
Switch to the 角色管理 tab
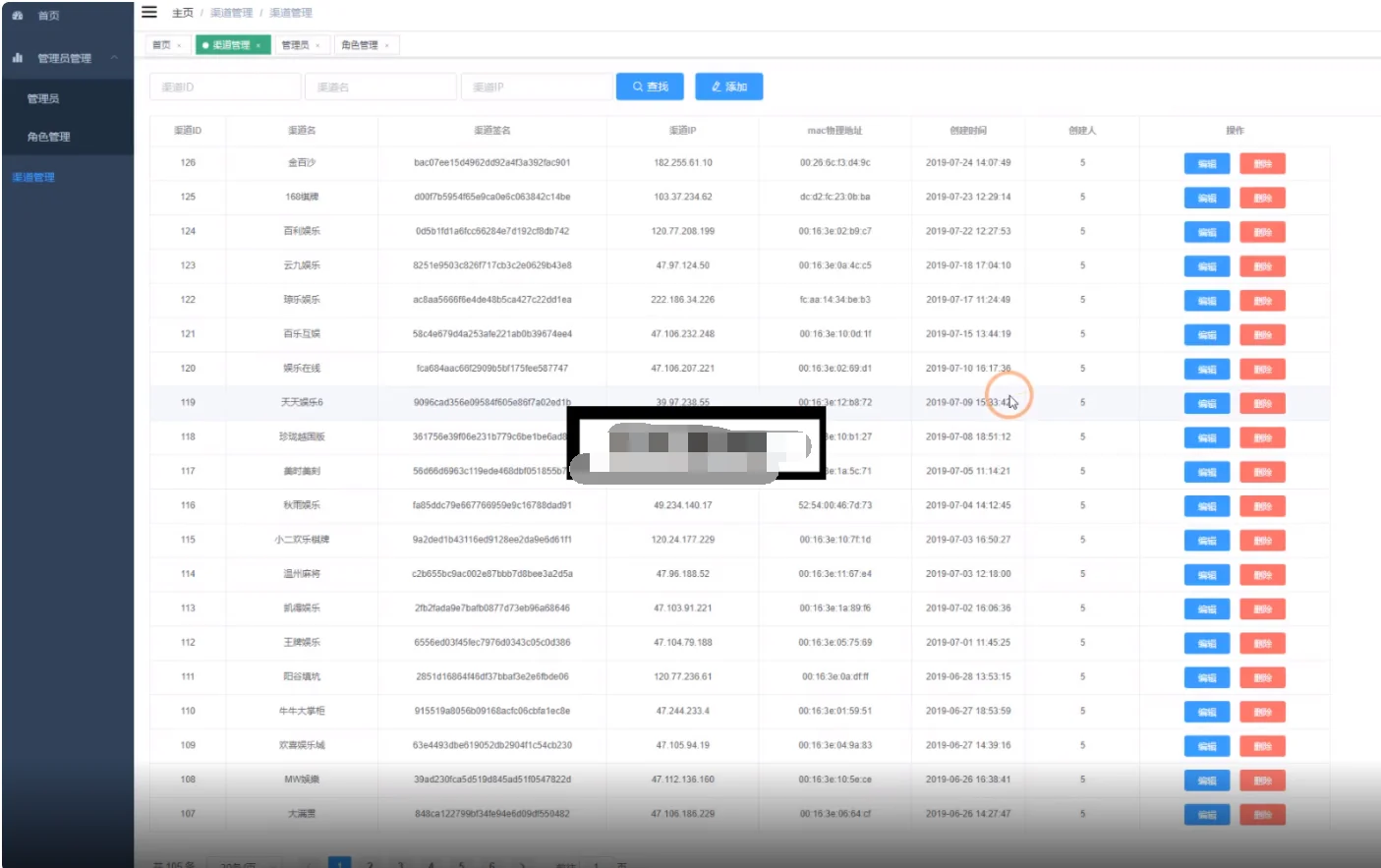[x=359, y=45]
